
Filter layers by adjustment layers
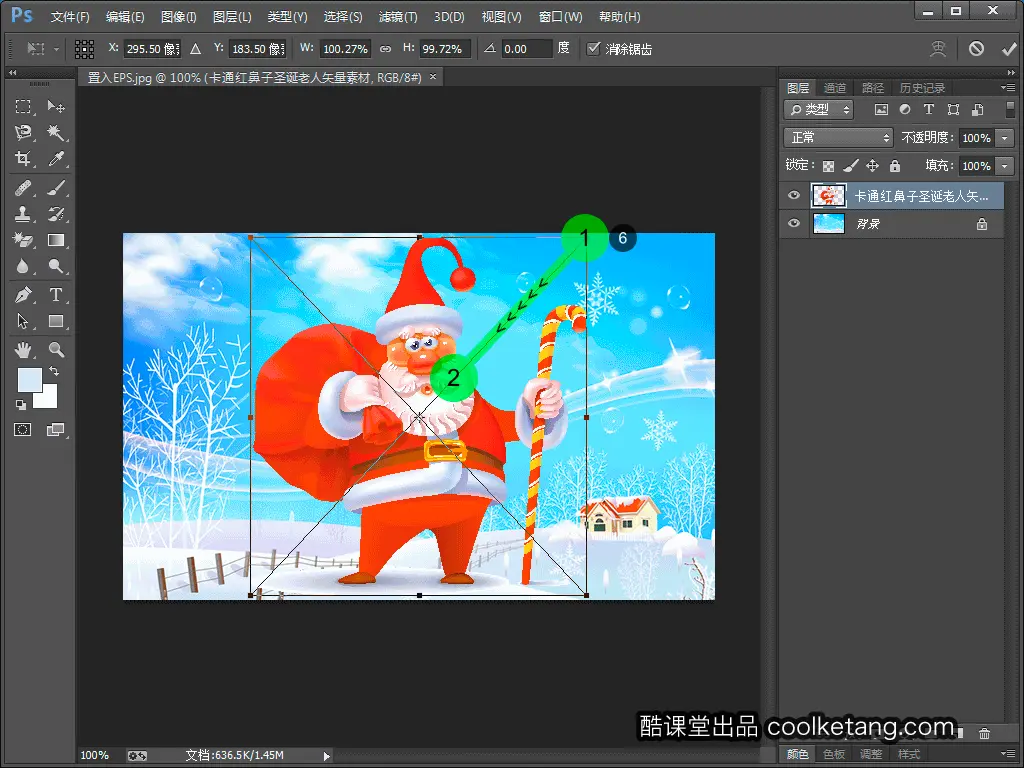pyautogui.click(x=904, y=110)
